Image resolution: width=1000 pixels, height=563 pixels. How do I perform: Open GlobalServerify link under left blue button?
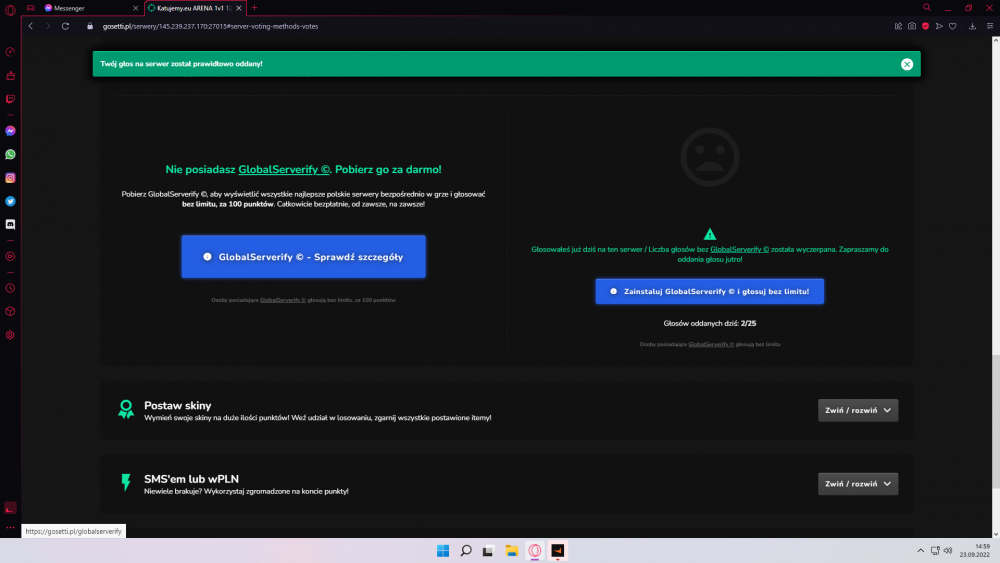(283, 300)
